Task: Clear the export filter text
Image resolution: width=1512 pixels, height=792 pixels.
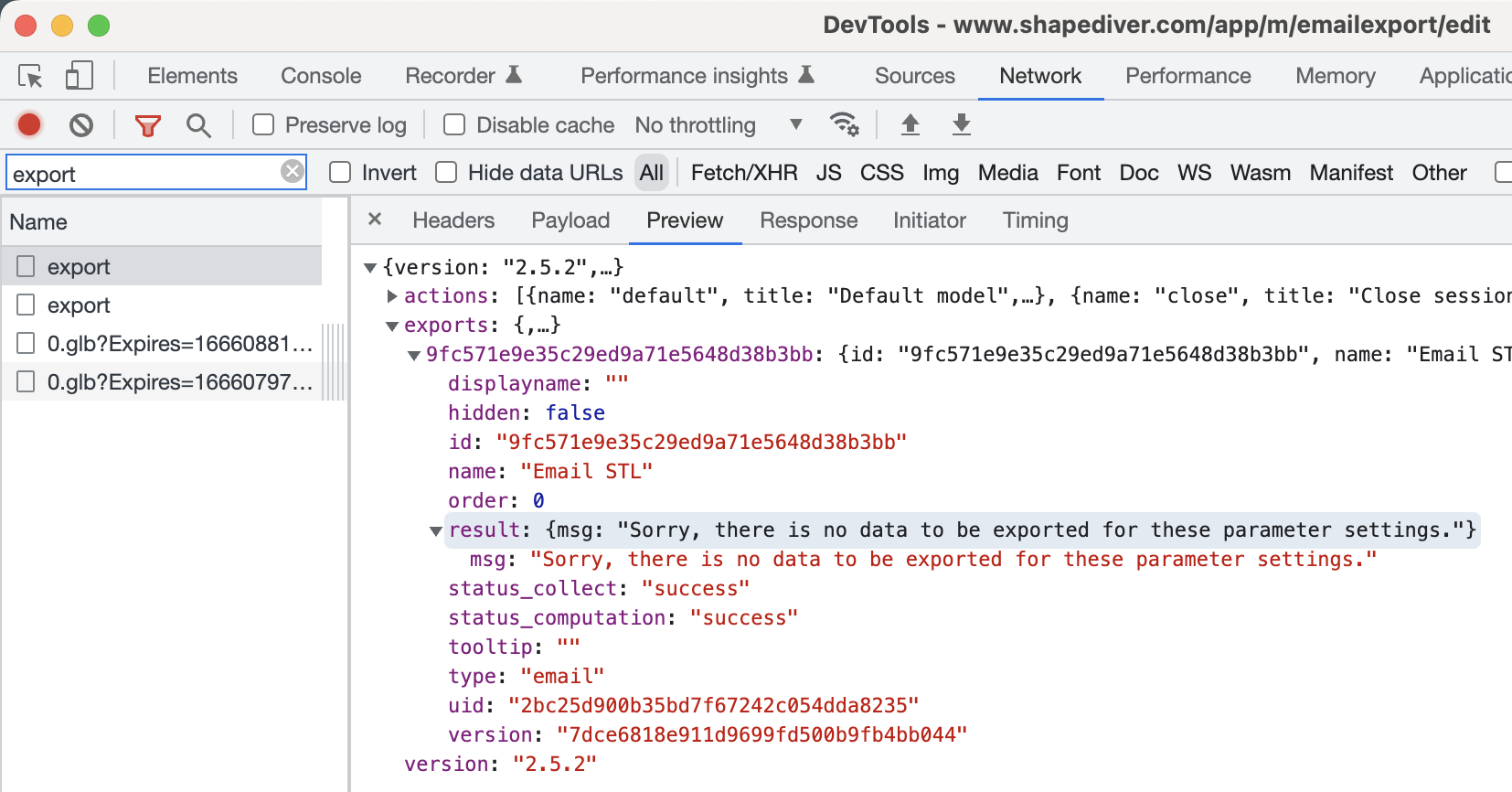Action: [x=292, y=172]
